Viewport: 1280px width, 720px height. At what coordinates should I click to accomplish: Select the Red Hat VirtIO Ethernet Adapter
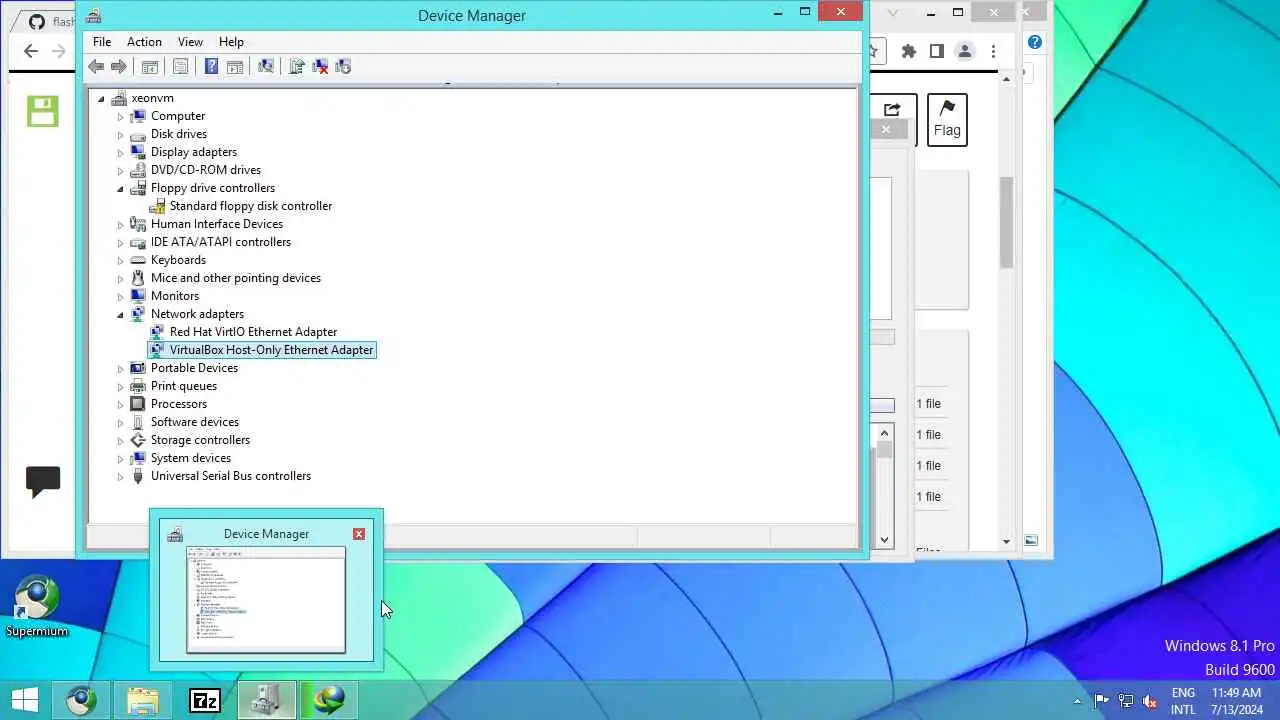pos(253,332)
